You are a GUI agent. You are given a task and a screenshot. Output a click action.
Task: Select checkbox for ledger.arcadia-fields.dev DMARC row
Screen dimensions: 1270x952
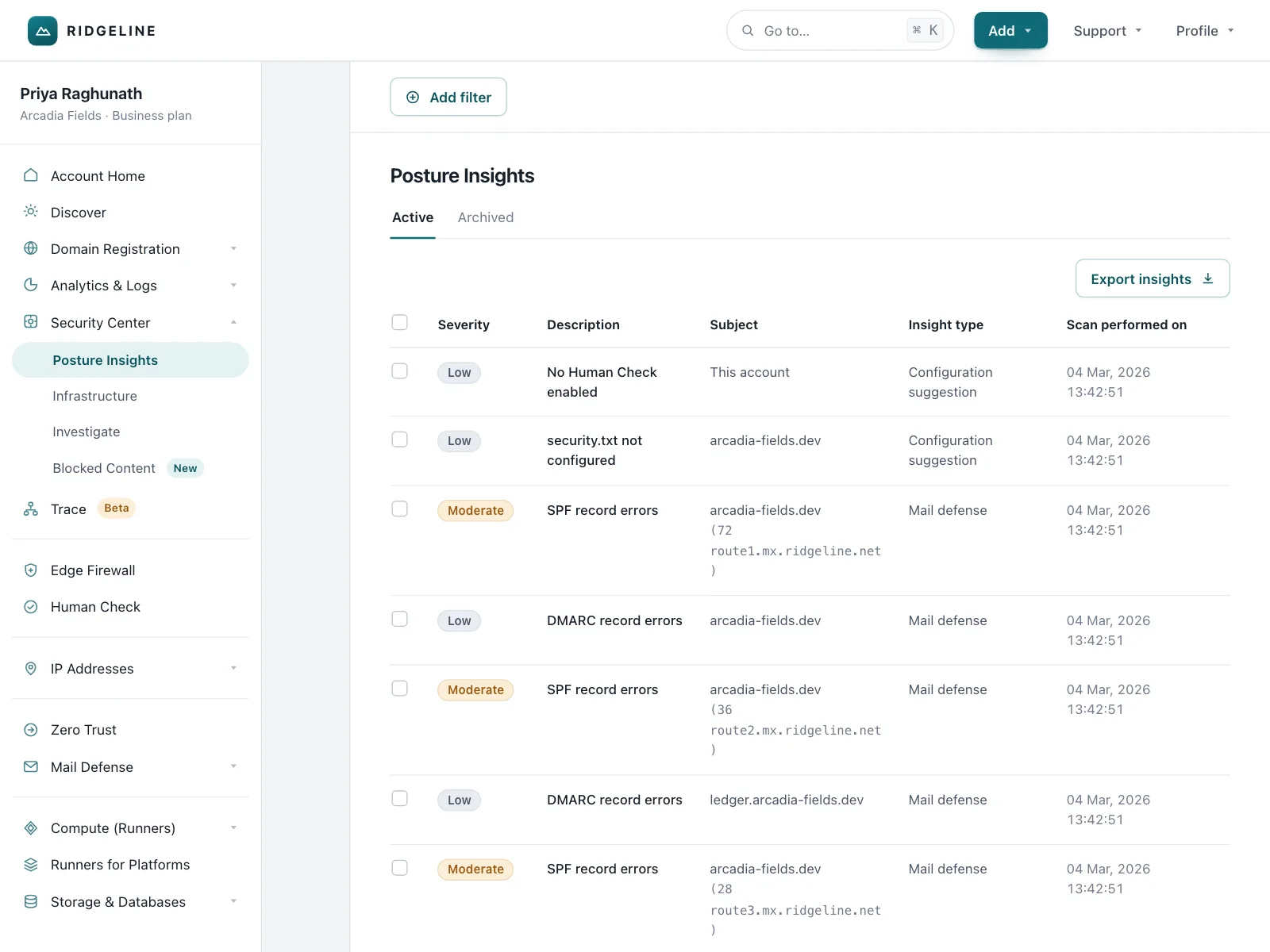[400, 798]
